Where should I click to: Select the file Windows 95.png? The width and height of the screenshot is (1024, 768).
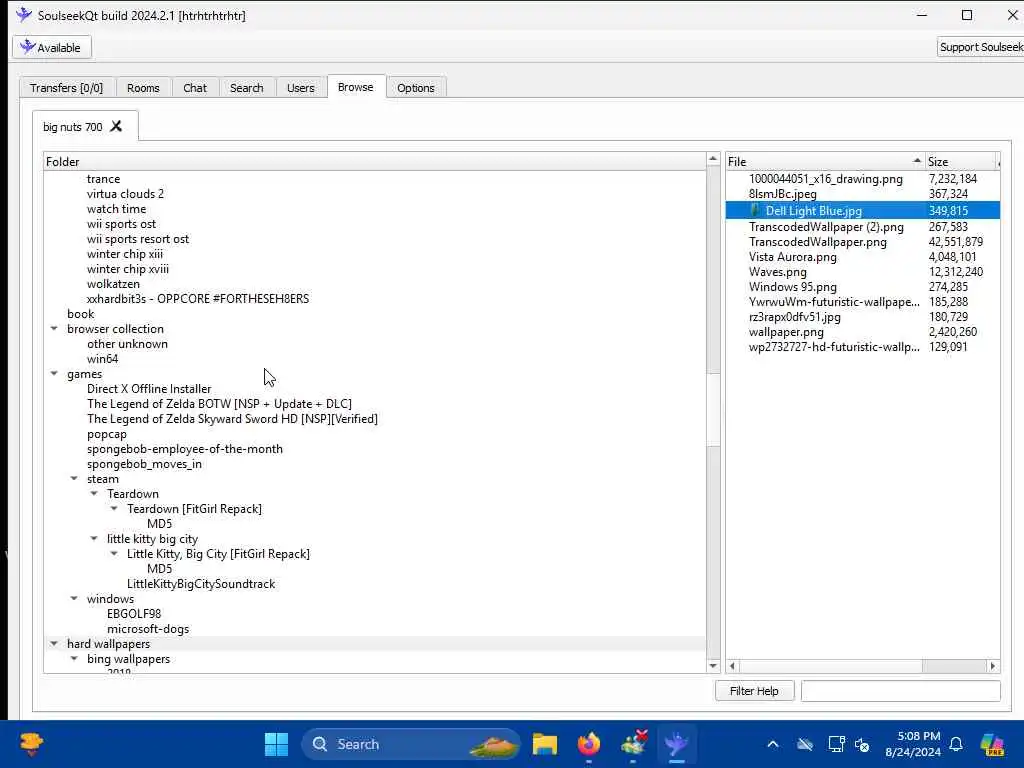point(792,287)
